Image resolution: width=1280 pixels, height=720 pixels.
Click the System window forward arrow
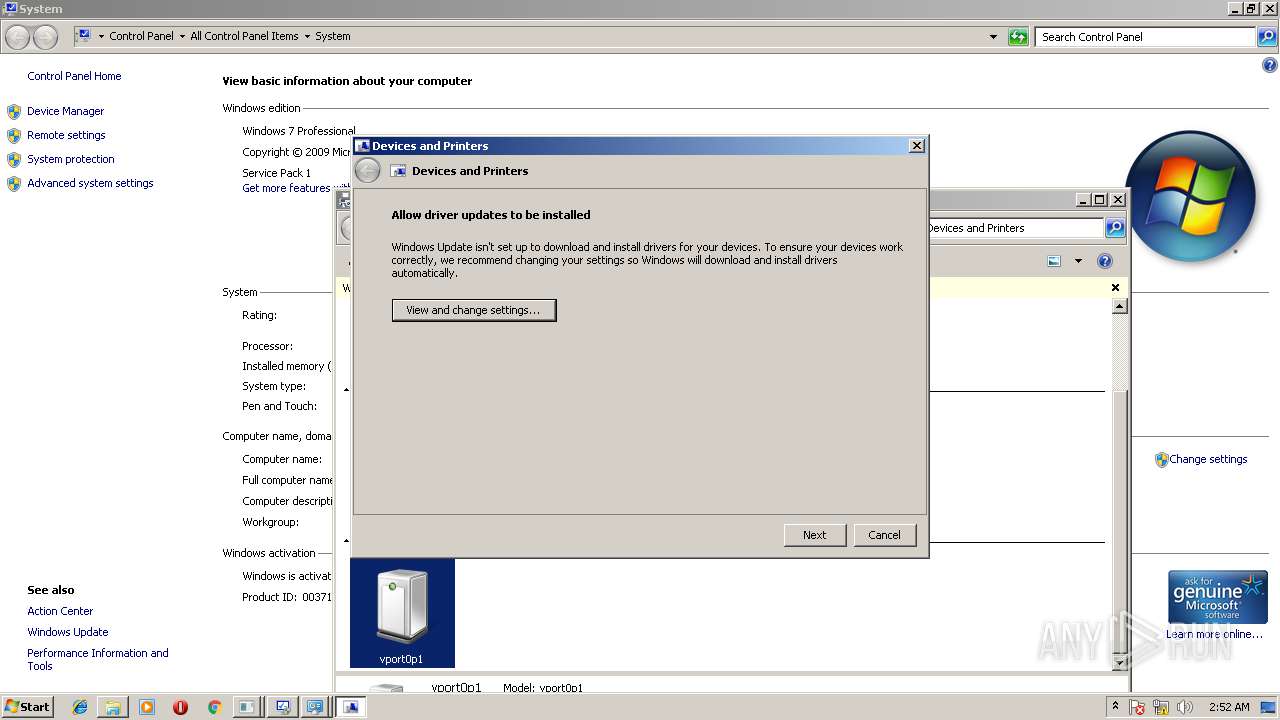coord(45,37)
